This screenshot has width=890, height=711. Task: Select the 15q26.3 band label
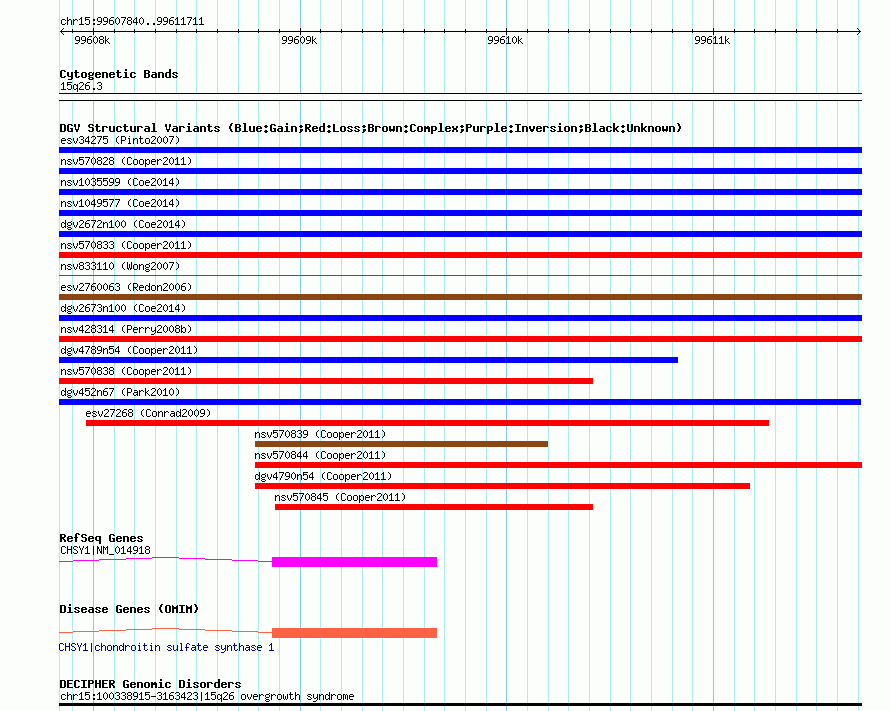tap(81, 86)
